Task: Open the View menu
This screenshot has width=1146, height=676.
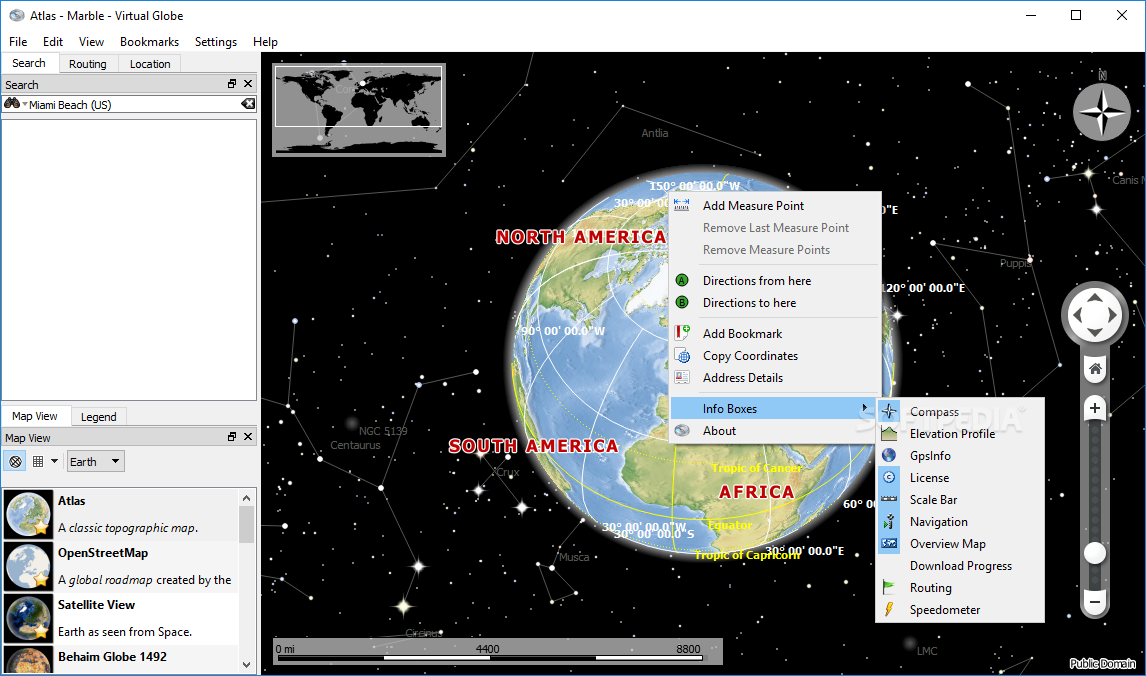Action: [x=91, y=42]
